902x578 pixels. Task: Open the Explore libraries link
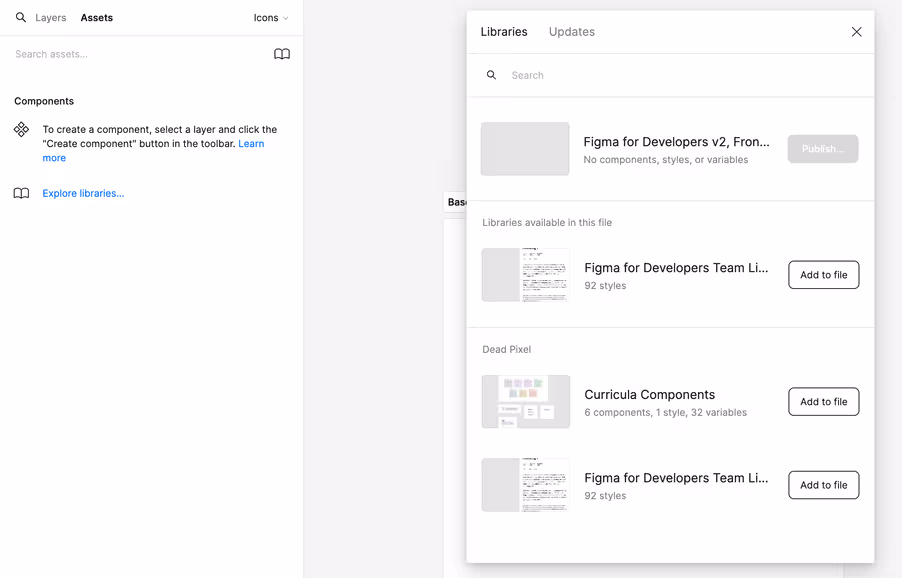click(x=83, y=193)
